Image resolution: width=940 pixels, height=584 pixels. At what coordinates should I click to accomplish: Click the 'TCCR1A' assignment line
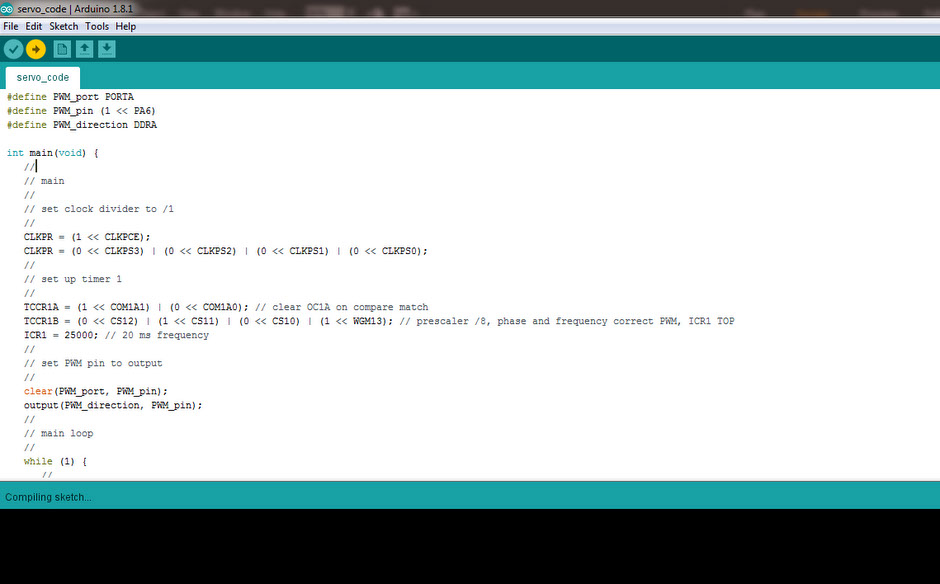(x=136, y=307)
